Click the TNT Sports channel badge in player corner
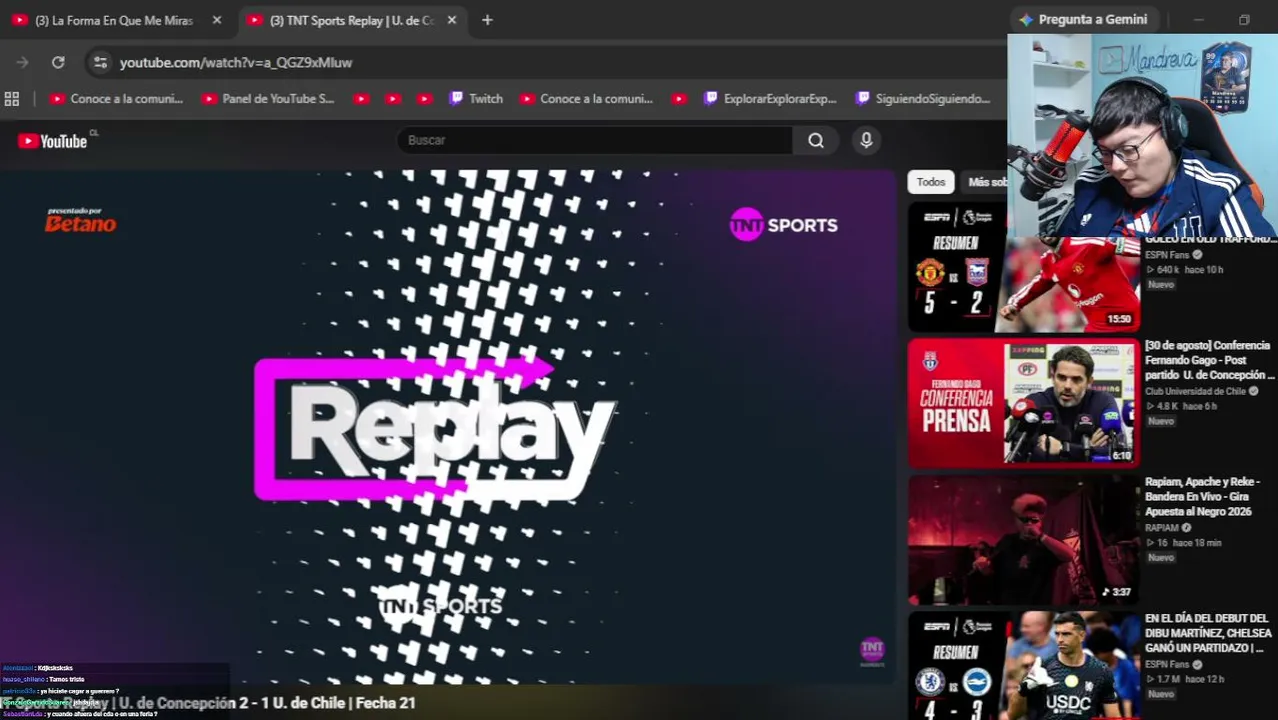 [x=872, y=652]
